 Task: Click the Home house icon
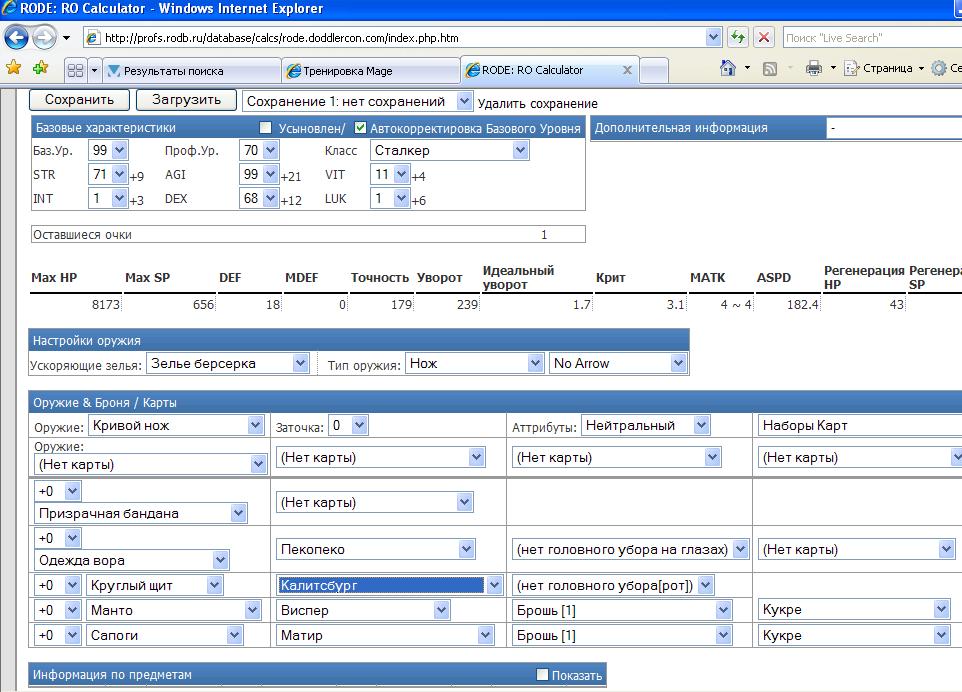(x=729, y=69)
